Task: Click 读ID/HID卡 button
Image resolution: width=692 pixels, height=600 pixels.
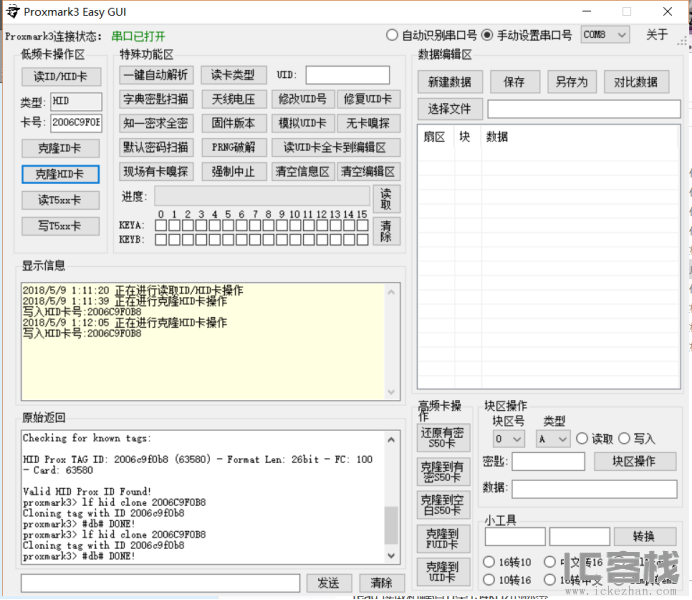Action: pos(61,76)
